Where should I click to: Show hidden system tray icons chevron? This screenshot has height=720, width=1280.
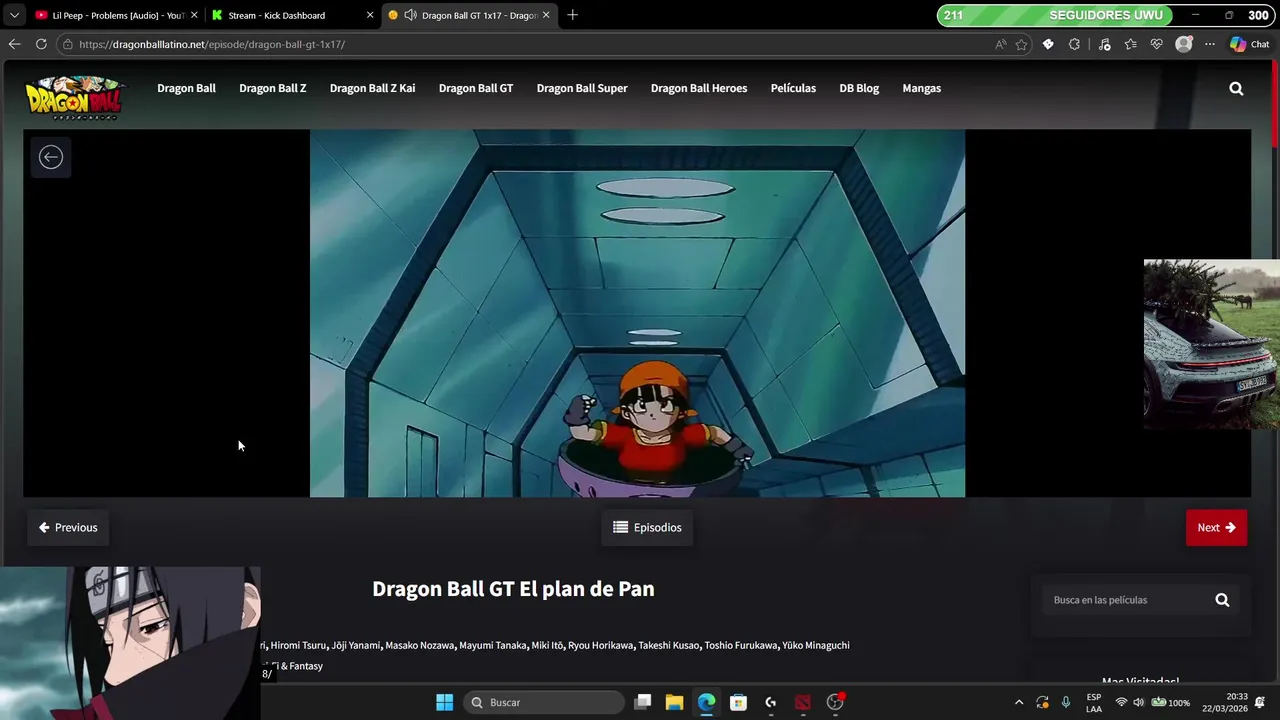point(1019,702)
